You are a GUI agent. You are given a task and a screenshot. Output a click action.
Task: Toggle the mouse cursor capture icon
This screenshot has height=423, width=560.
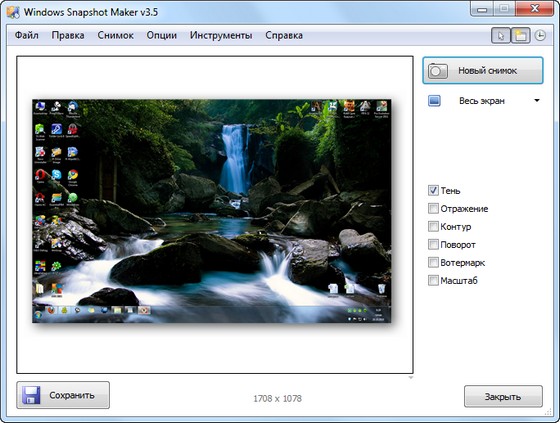[501, 36]
